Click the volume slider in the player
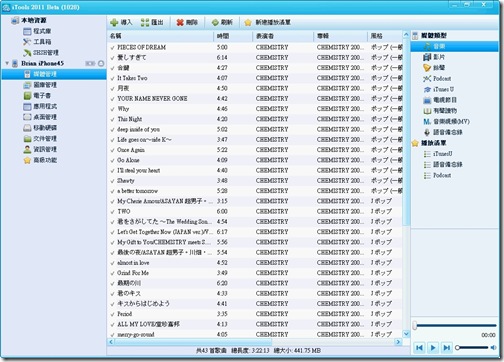Image resolution: width=504 pixels, height=362 pixels. click(x=472, y=348)
